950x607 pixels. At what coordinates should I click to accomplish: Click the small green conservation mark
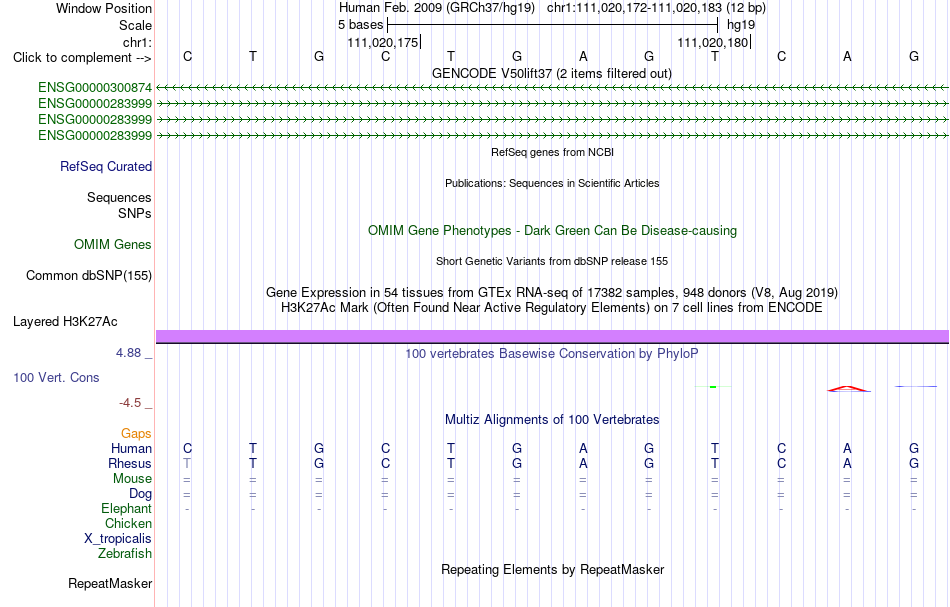click(713, 386)
